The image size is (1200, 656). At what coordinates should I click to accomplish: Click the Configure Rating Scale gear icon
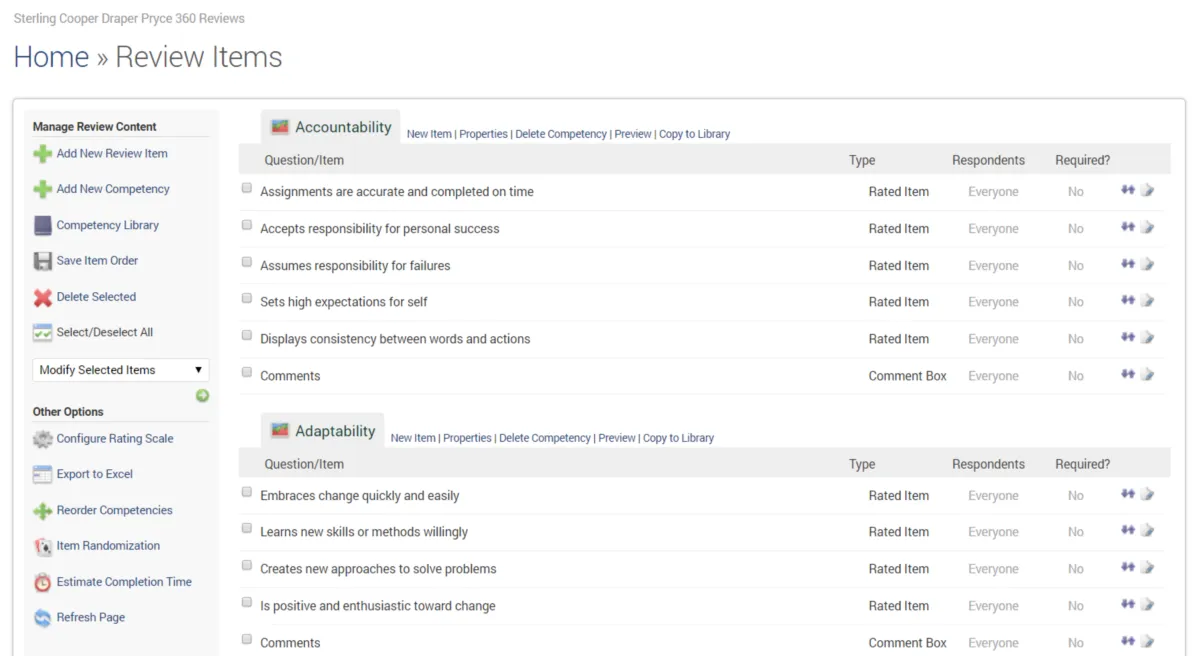click(42, 439)
